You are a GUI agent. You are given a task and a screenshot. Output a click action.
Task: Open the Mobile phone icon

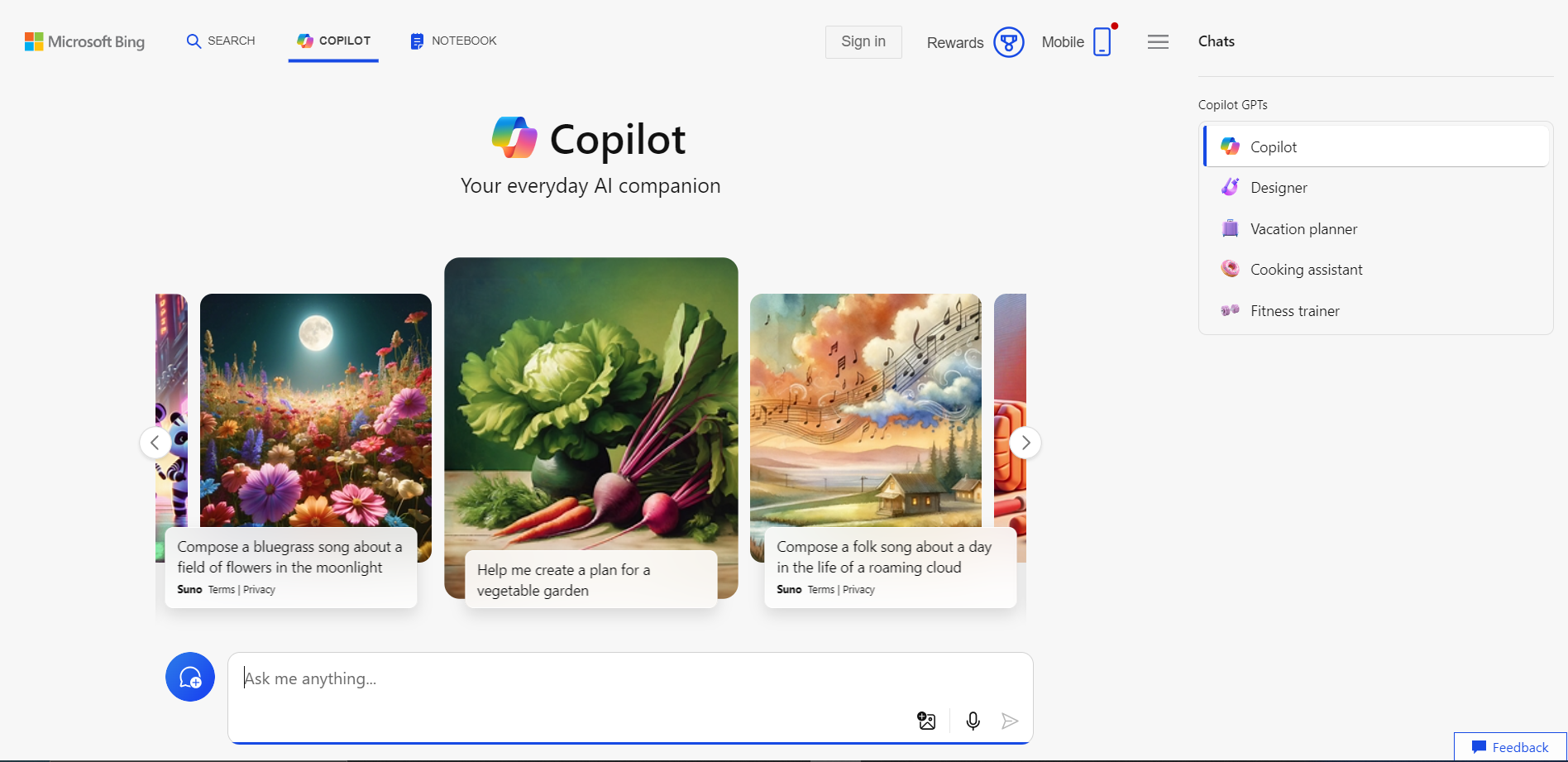pos(1102,42)
